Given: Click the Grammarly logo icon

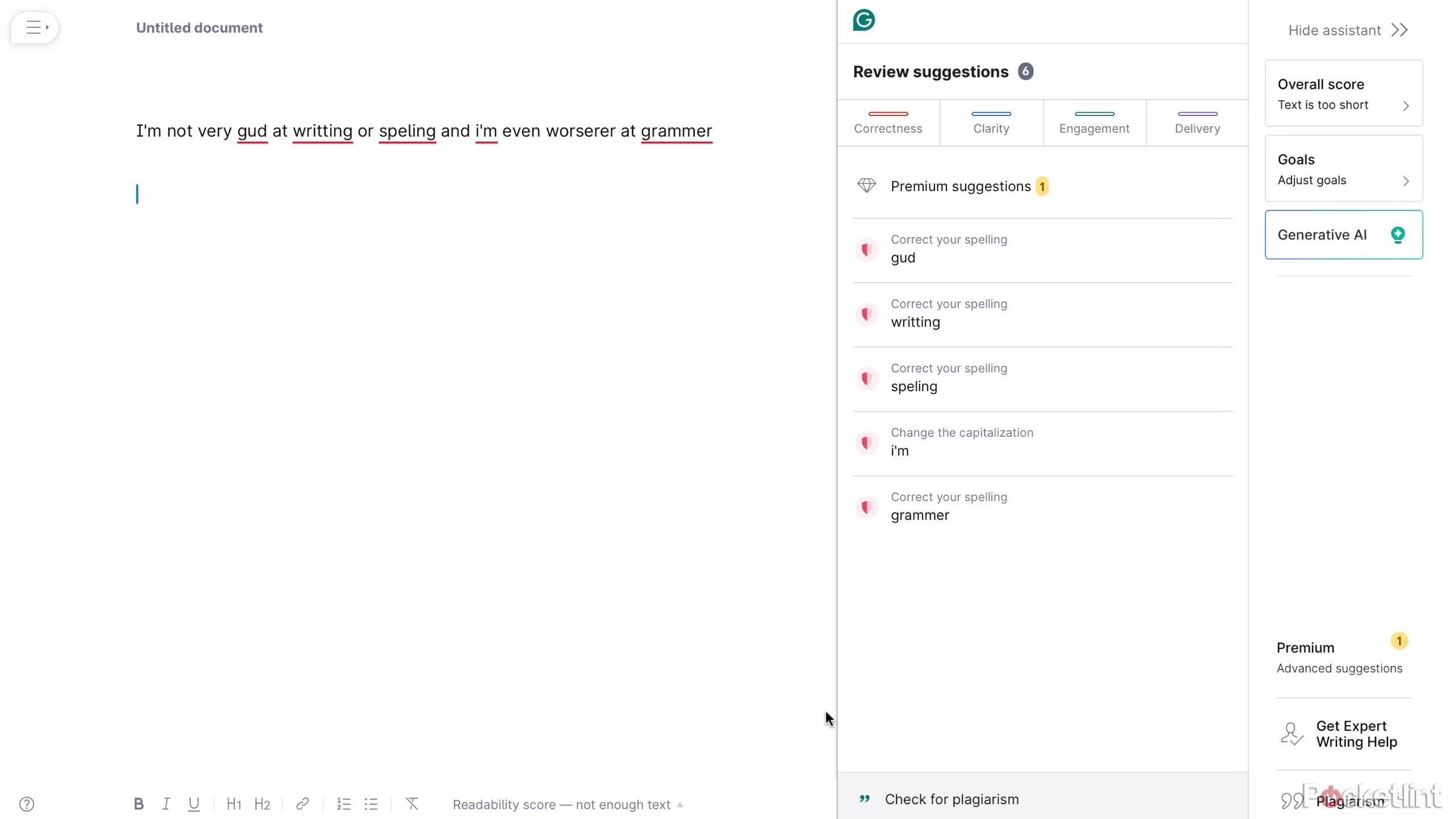Looking at the screenshot, I should click(x=864, y=20).
